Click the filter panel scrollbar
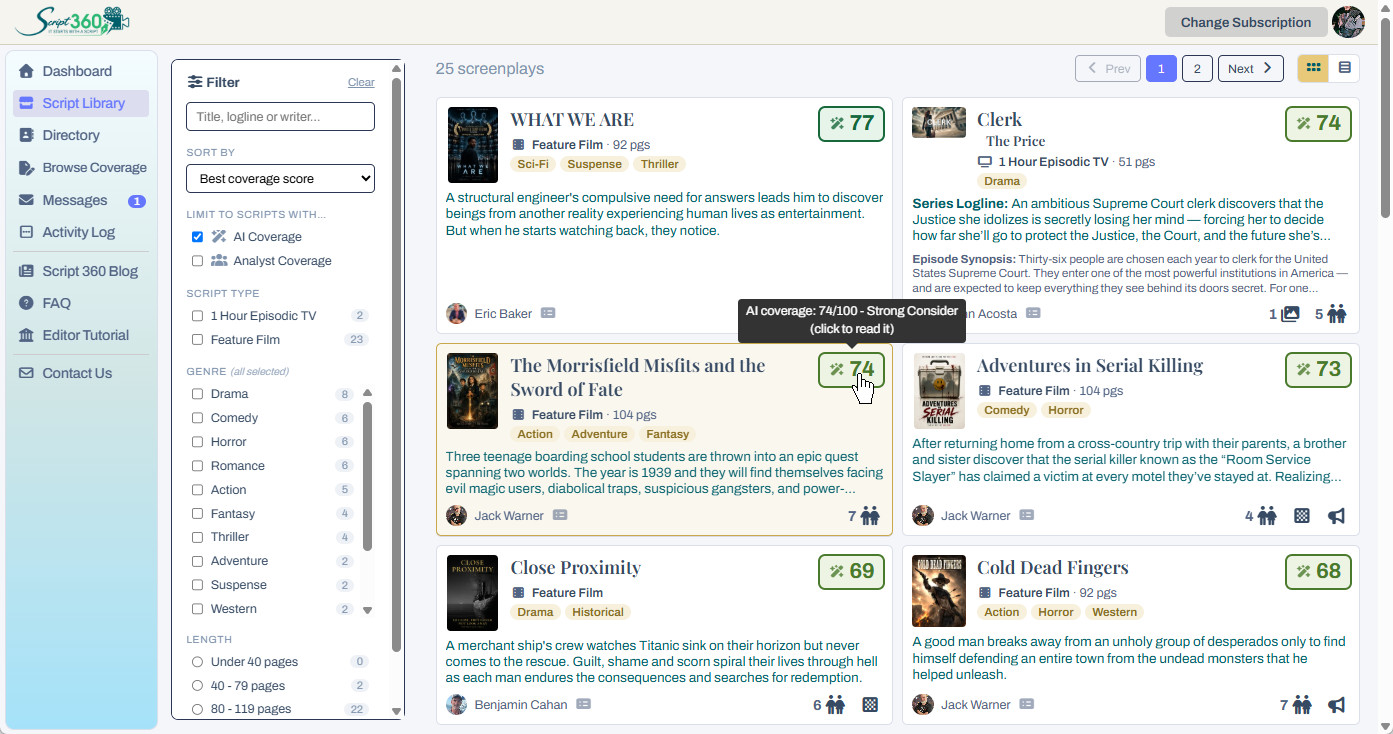 point(396,365)
